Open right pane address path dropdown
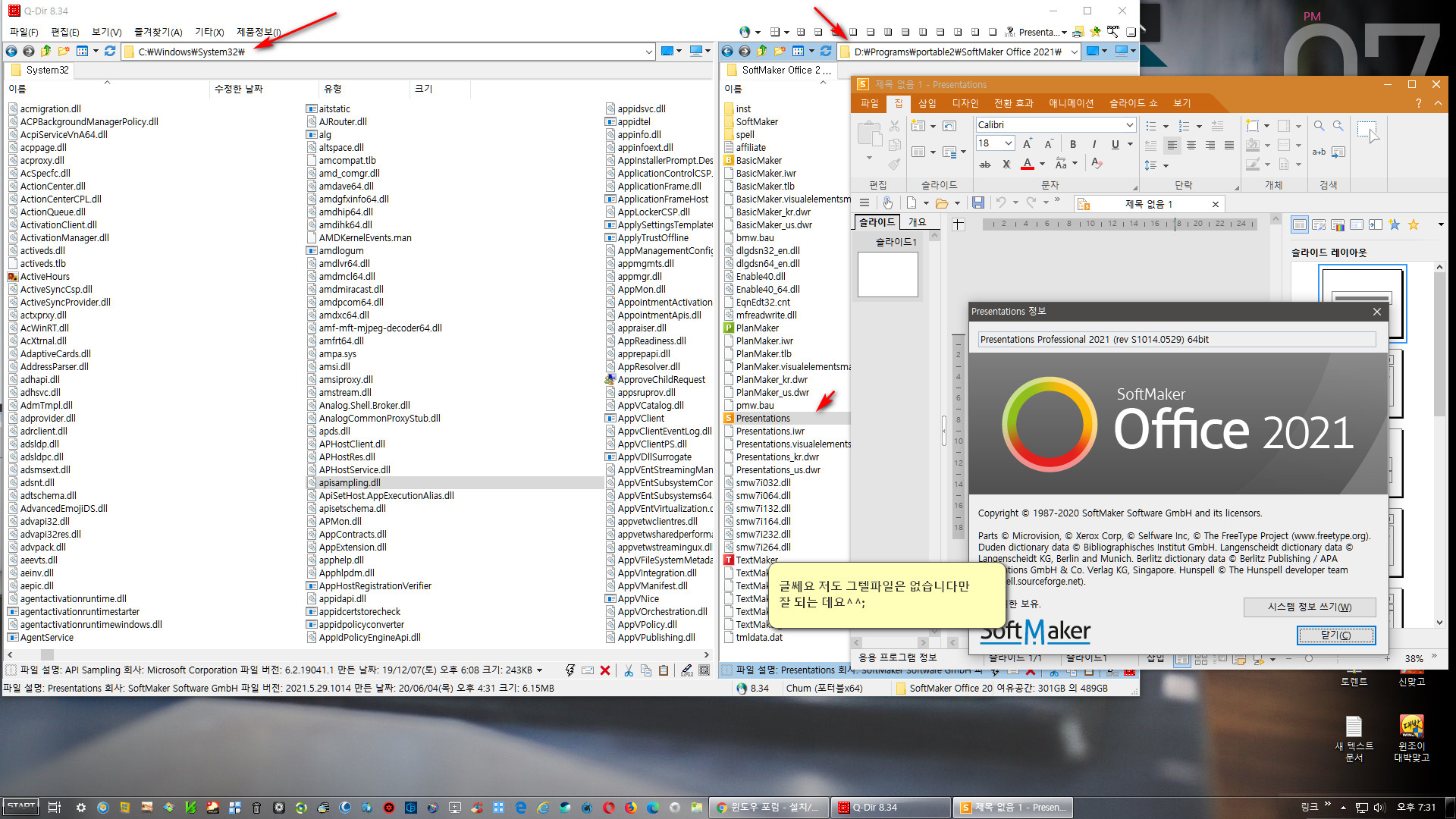 1075,52
